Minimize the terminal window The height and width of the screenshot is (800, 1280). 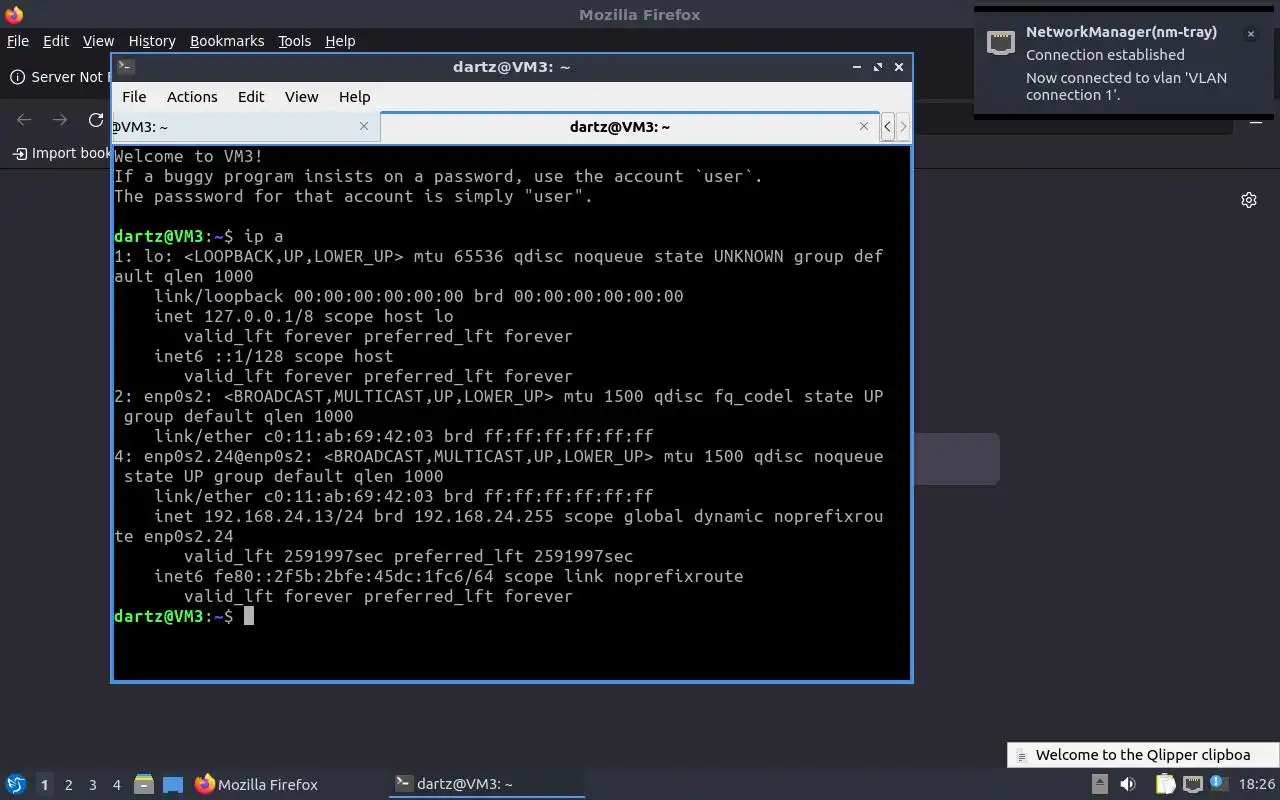pyautogui.click(x=857, y=67)
